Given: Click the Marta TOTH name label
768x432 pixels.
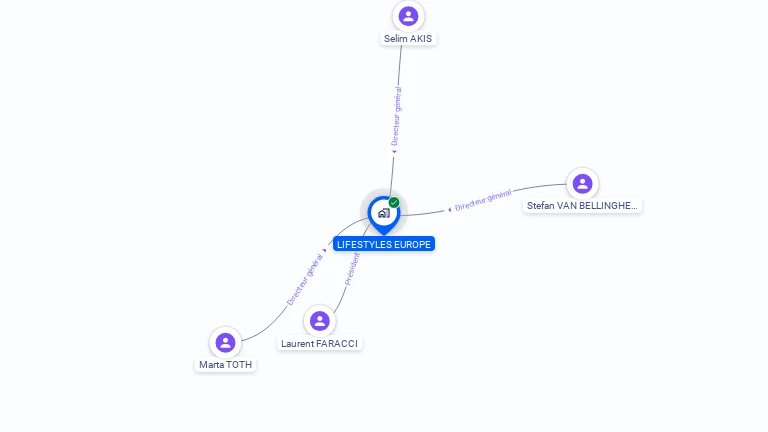Looking at the screenshot, I should coord(225,365).
